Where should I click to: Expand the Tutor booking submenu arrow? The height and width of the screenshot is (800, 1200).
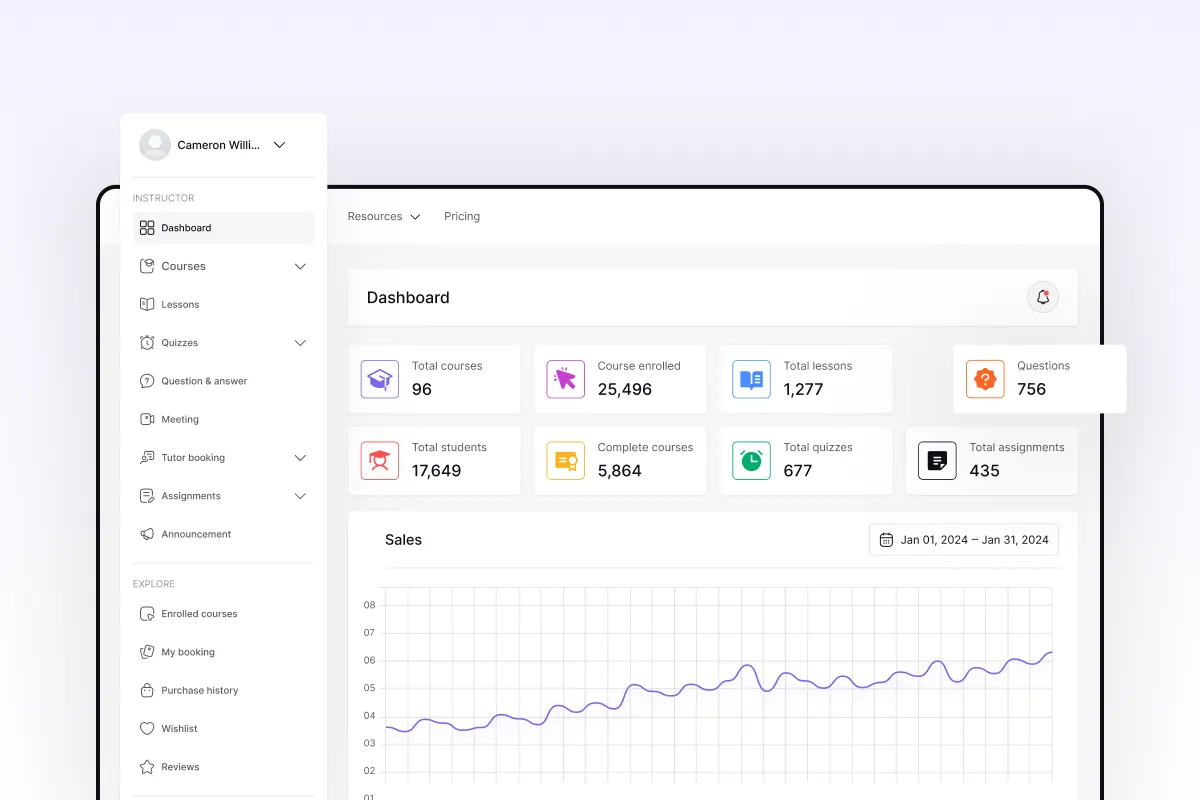pyautogui.click(x=300, y=458)
